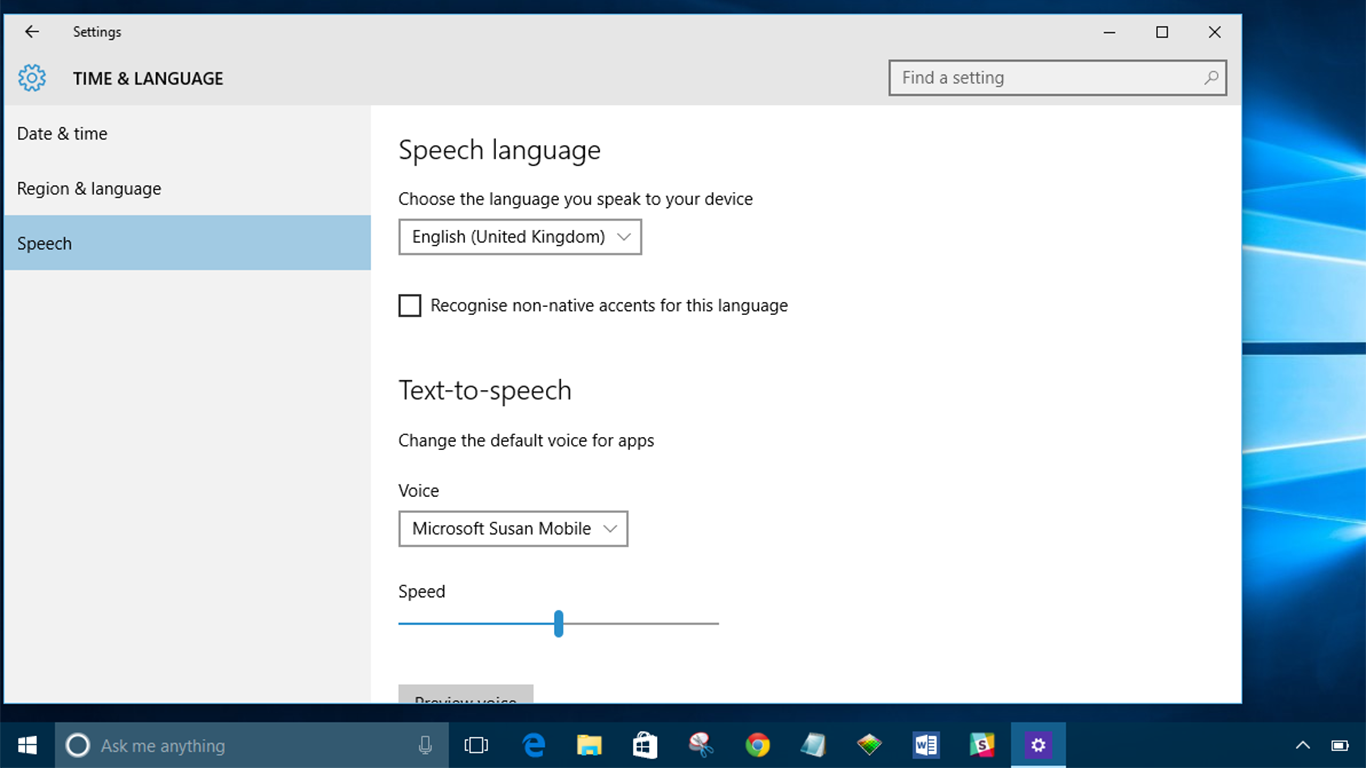Open the Date & time settings page
The image size is (1366, 768).
tap(187, 134)
